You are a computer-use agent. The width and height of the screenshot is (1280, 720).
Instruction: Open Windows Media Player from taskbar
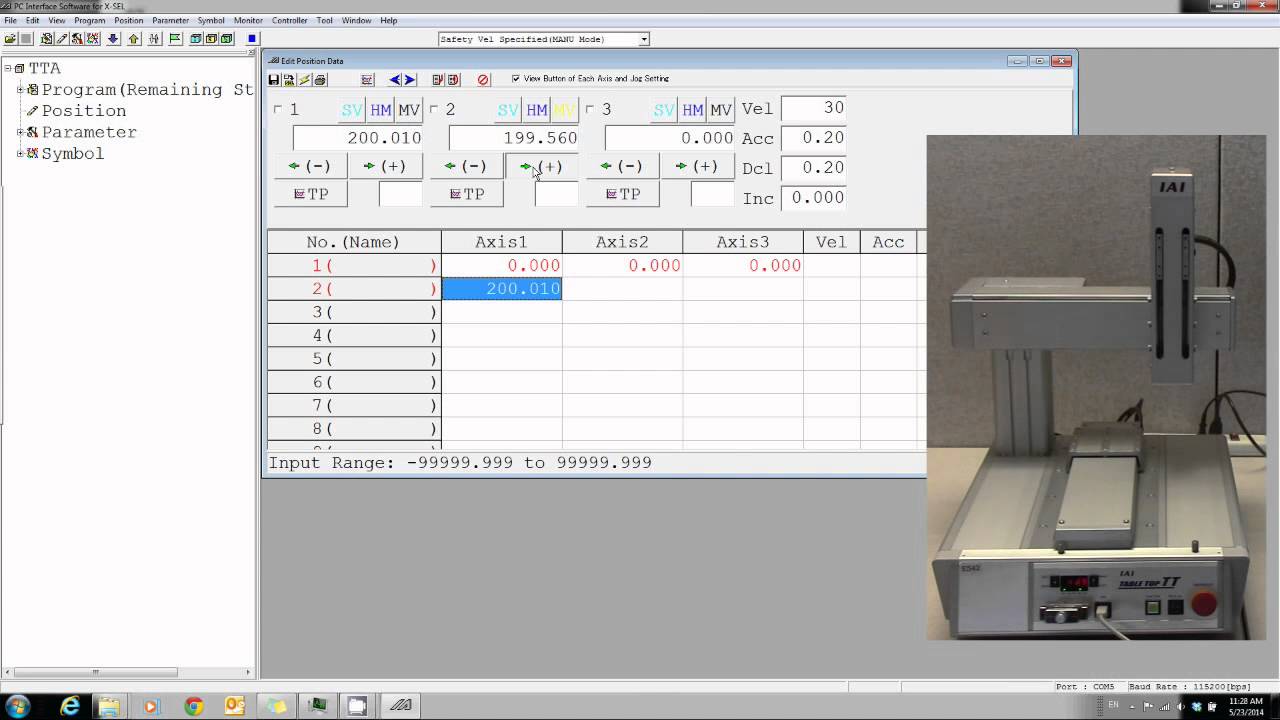coord(151,706)
